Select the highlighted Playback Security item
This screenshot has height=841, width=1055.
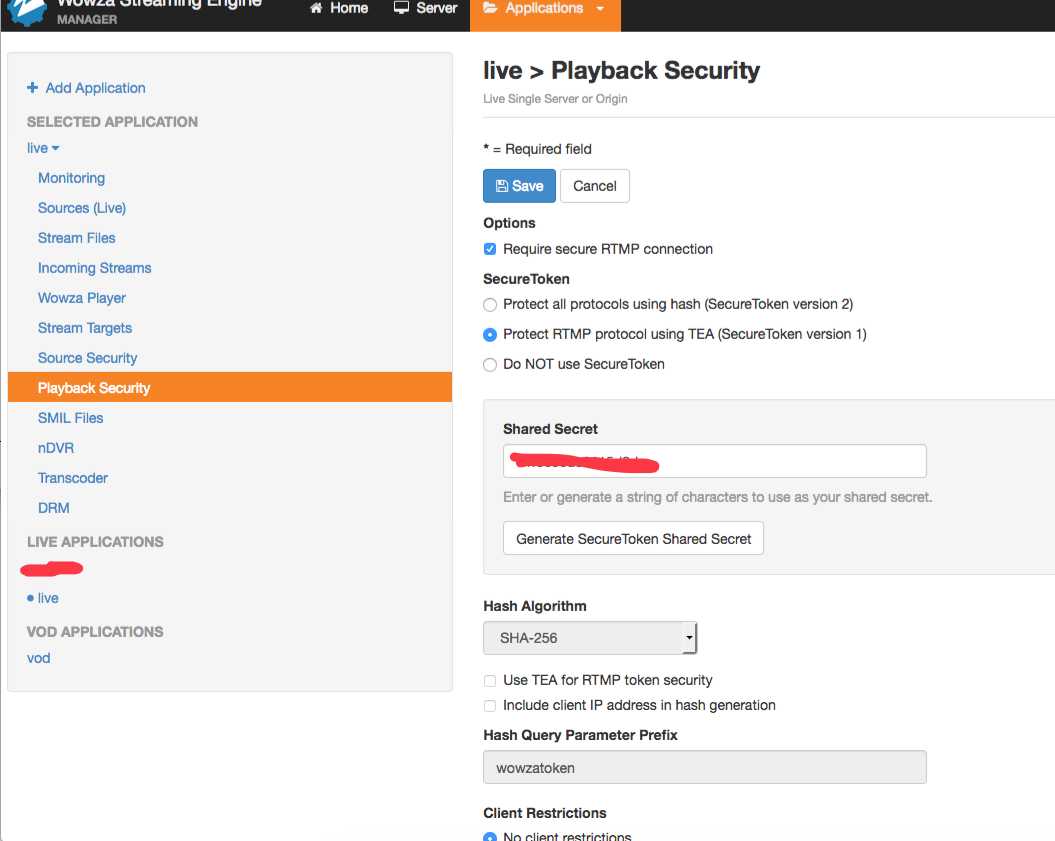pyautogui.click(x=229, y=387)
